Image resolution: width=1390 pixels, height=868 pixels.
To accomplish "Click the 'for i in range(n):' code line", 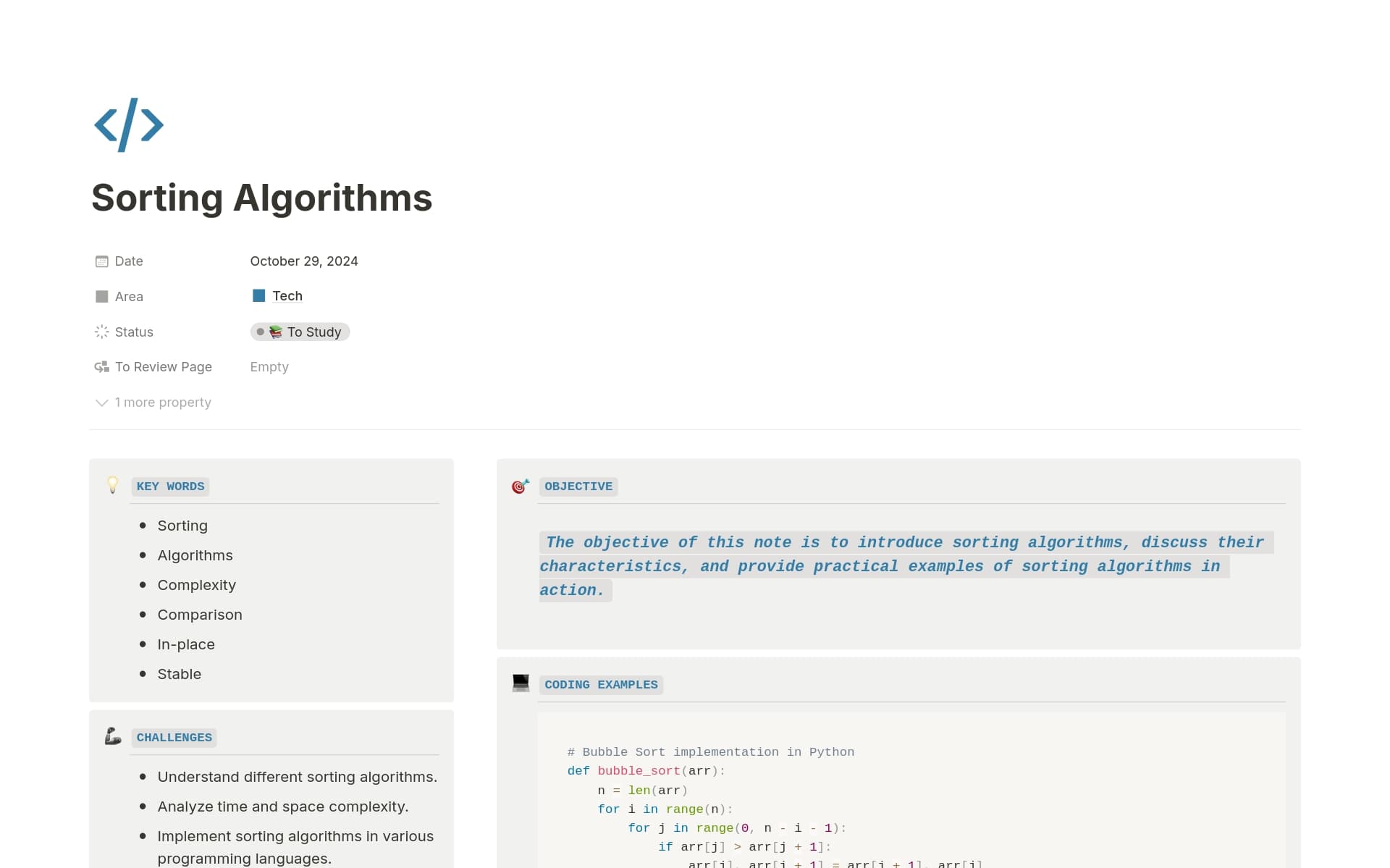I will (x=665, y=809).
